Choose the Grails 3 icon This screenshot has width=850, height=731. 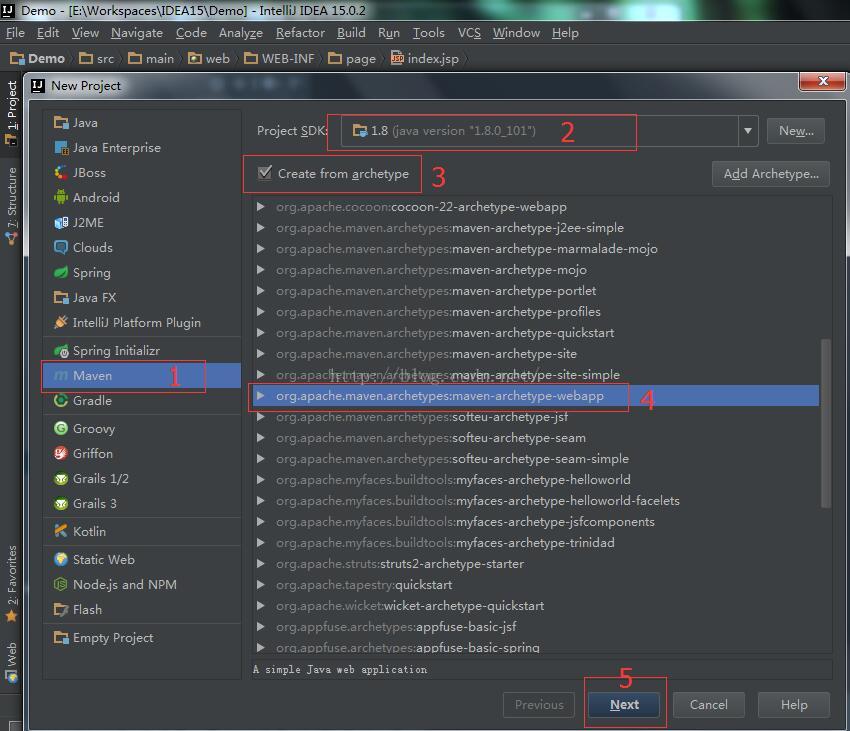[x=61, y=503]
